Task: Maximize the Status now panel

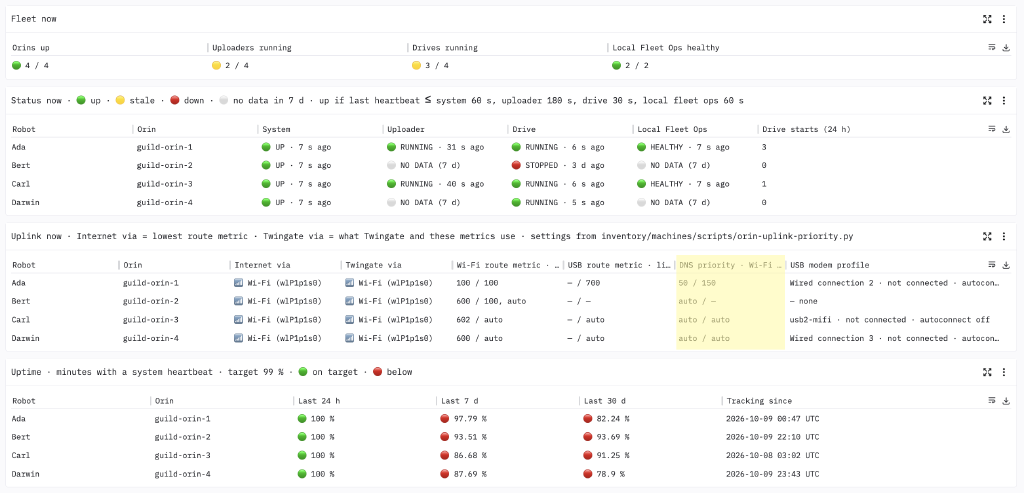Action: click(987, 101)
